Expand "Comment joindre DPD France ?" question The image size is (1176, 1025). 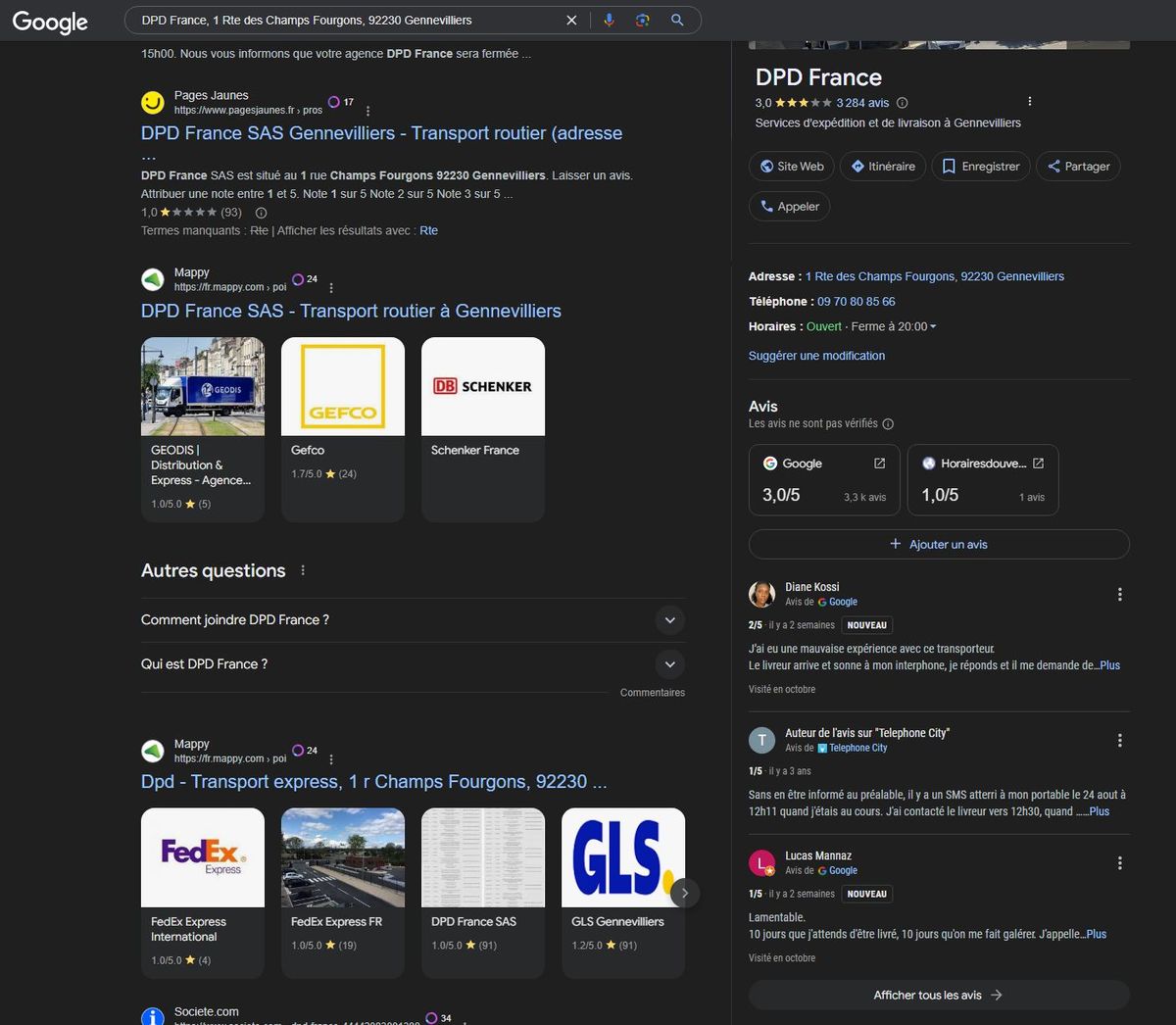tap(669, 620)
